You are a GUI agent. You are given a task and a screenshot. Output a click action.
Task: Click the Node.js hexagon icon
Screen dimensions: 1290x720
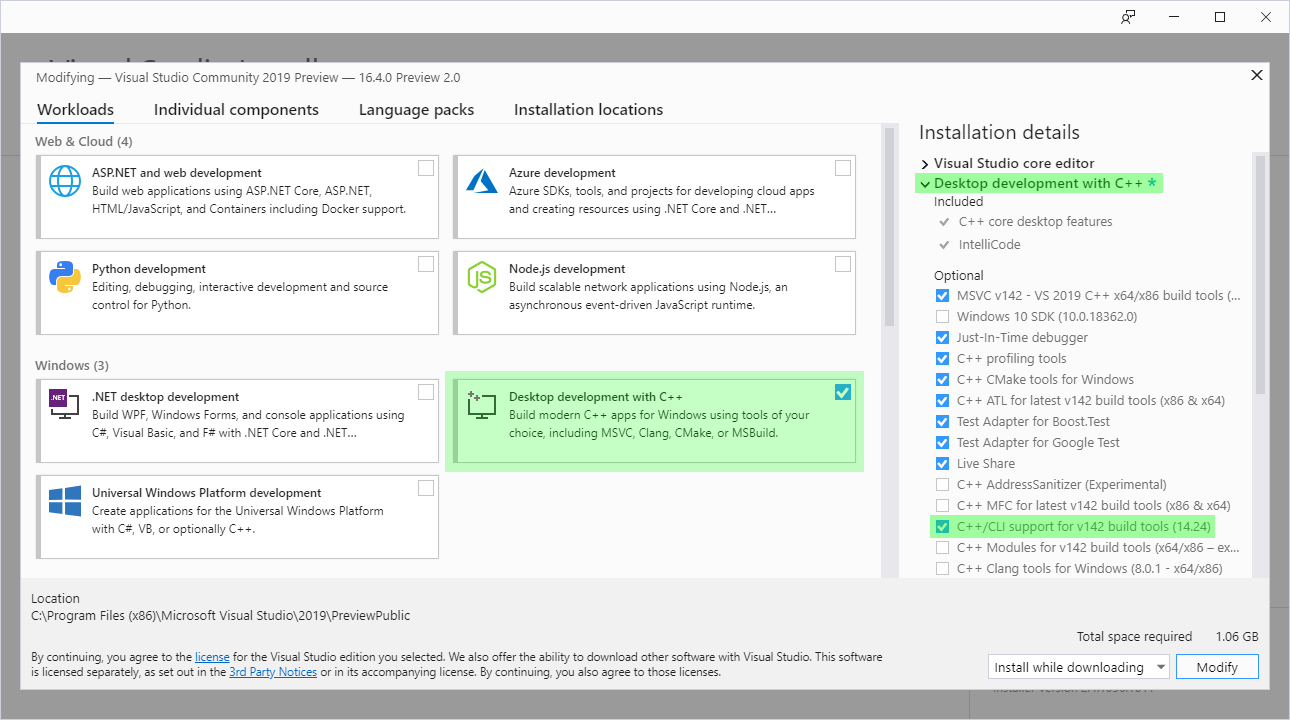482,277
